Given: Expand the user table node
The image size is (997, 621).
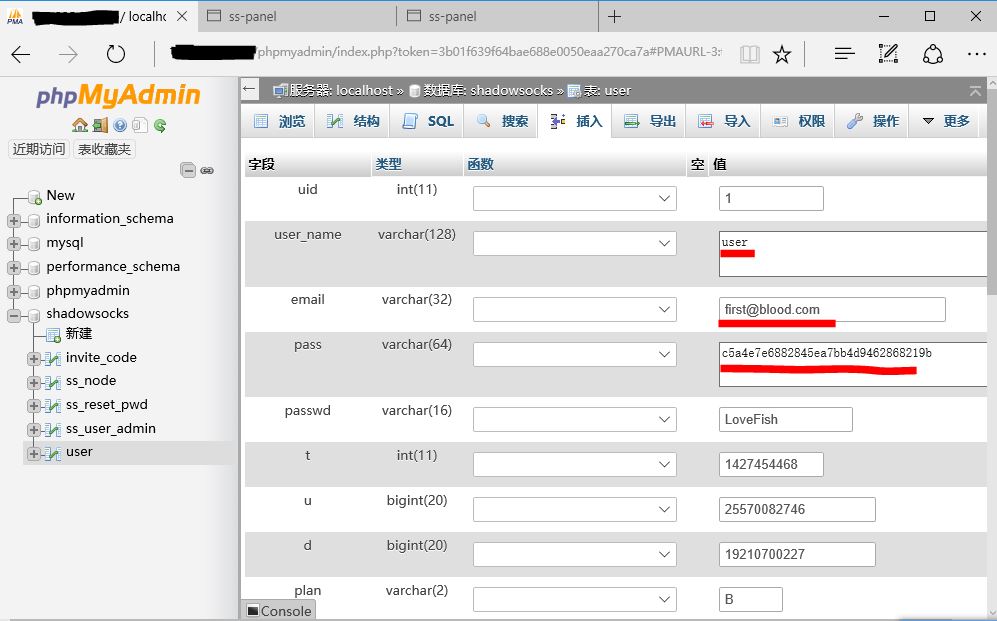Looking at the screenshot, I should tap(34, 453).
